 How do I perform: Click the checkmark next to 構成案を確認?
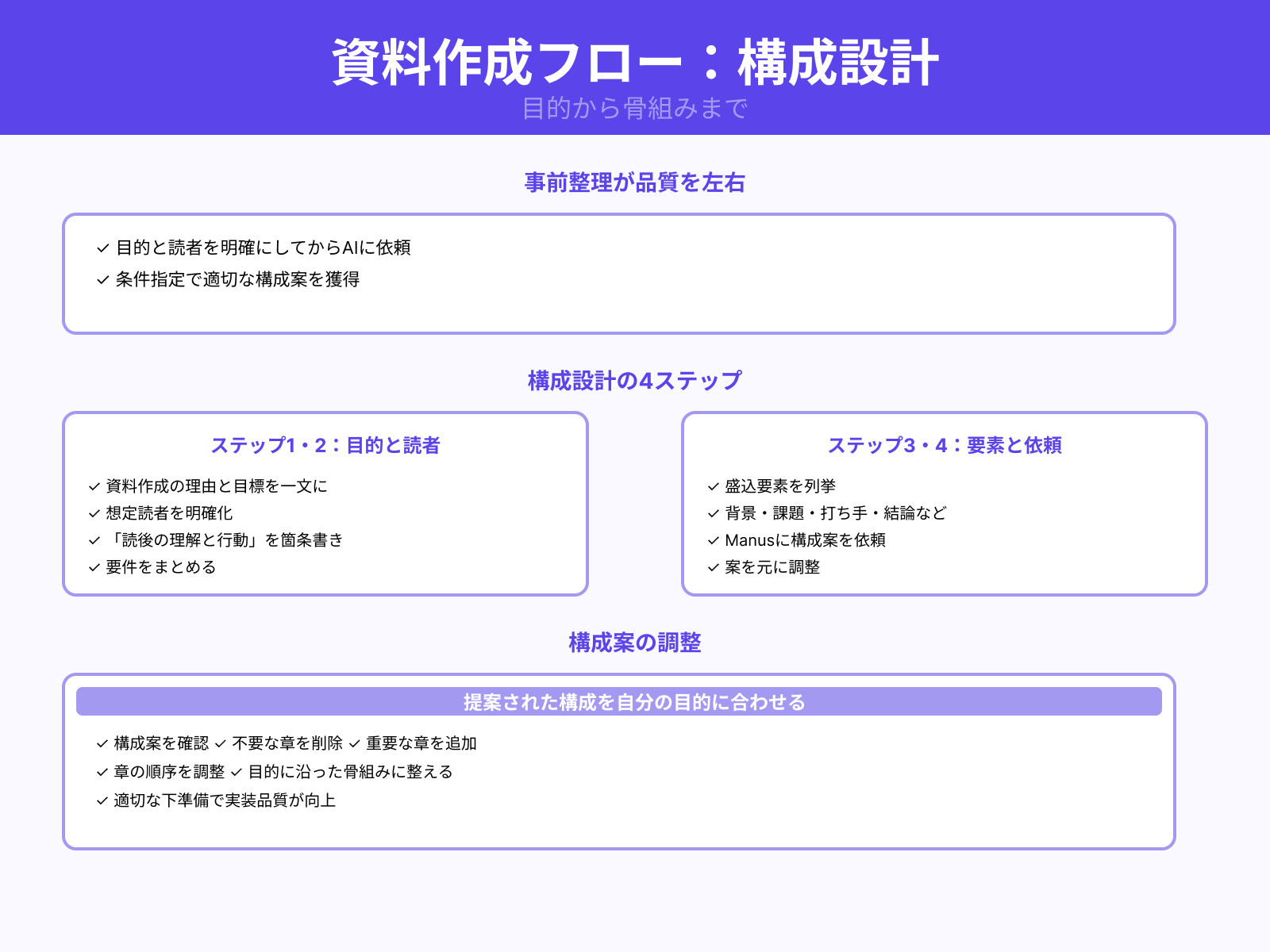(101, 744)
